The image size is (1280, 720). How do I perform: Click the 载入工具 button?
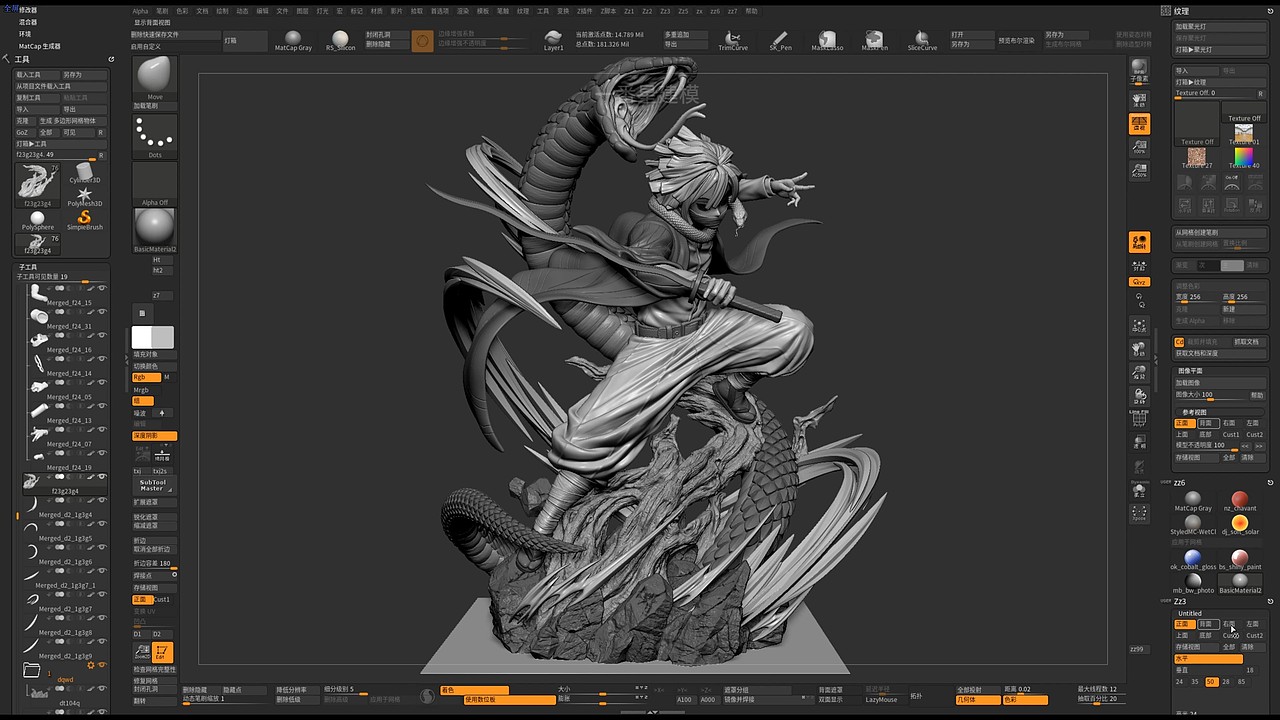click(x=35, y=74)
